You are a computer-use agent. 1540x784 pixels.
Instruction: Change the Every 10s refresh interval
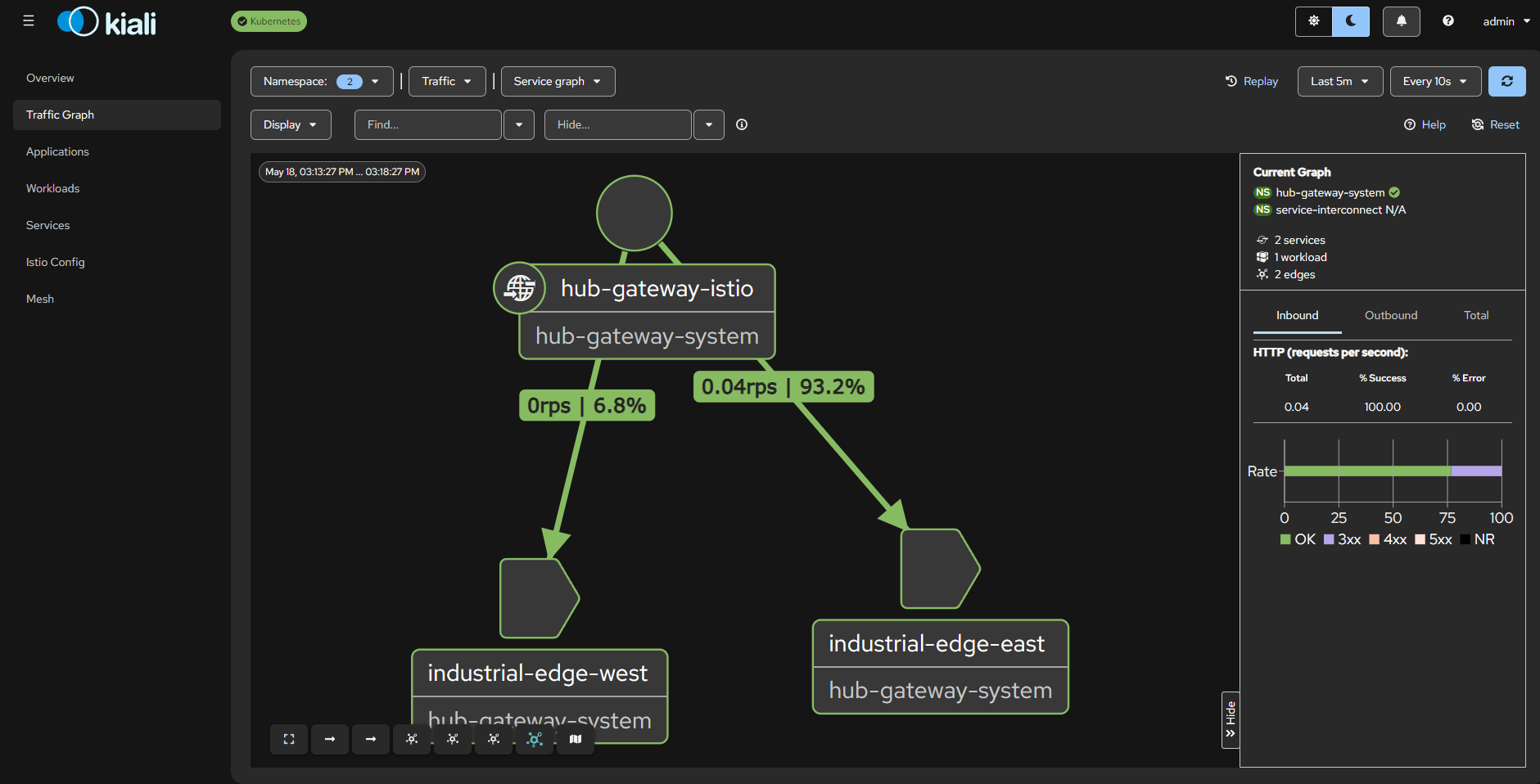[x=1435, y=81]
